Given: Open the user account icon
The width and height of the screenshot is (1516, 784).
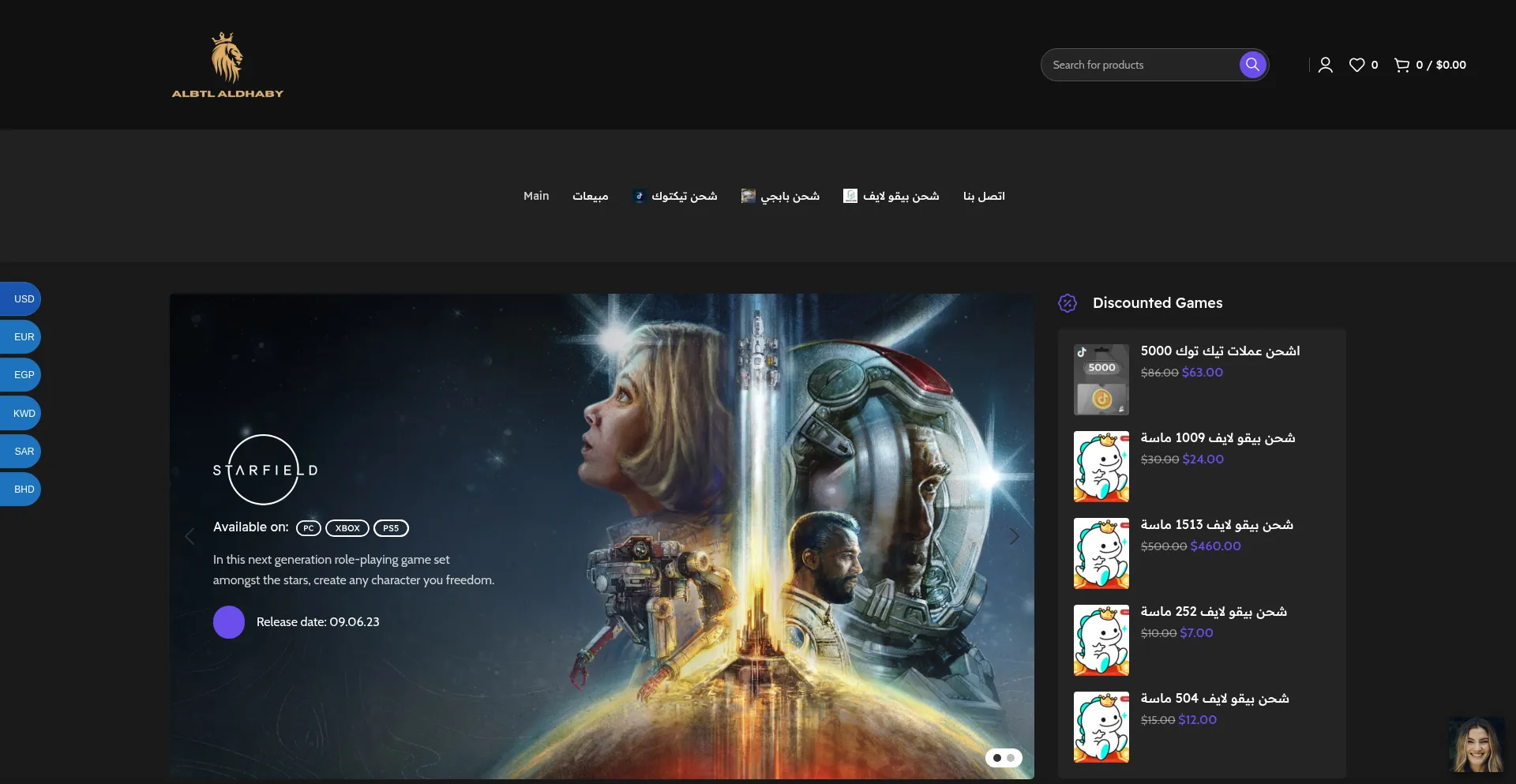Looking at the screenshot, I should [1326, 65].
